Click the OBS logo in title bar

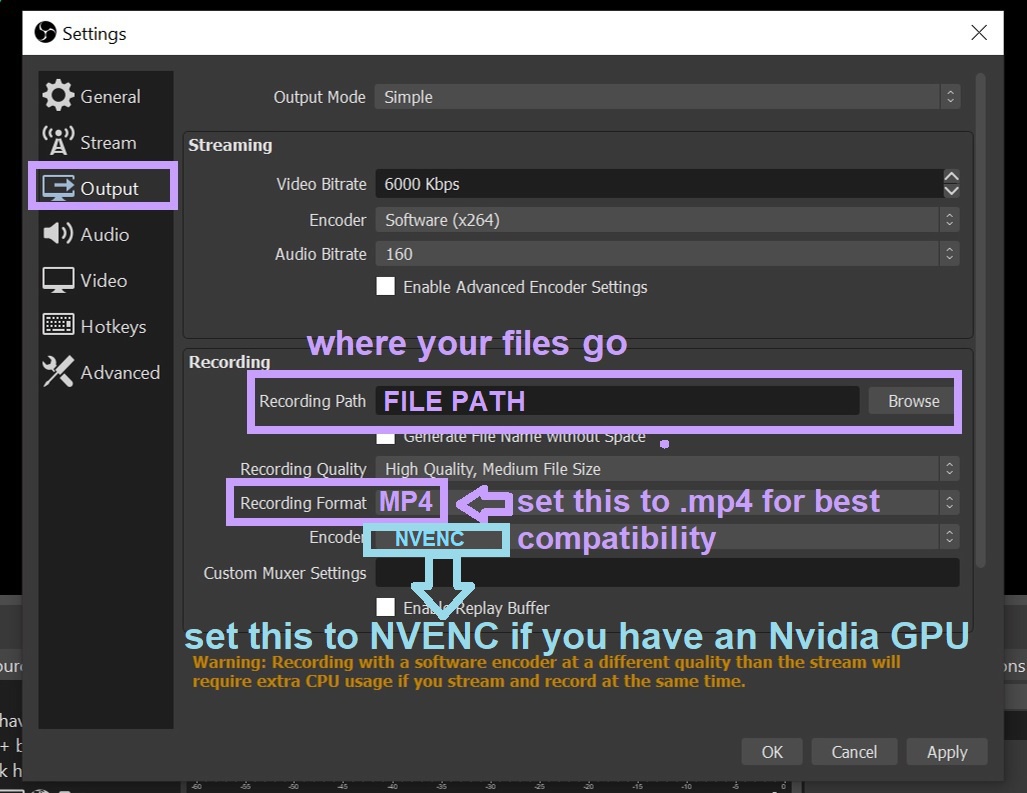coord(45,33)
